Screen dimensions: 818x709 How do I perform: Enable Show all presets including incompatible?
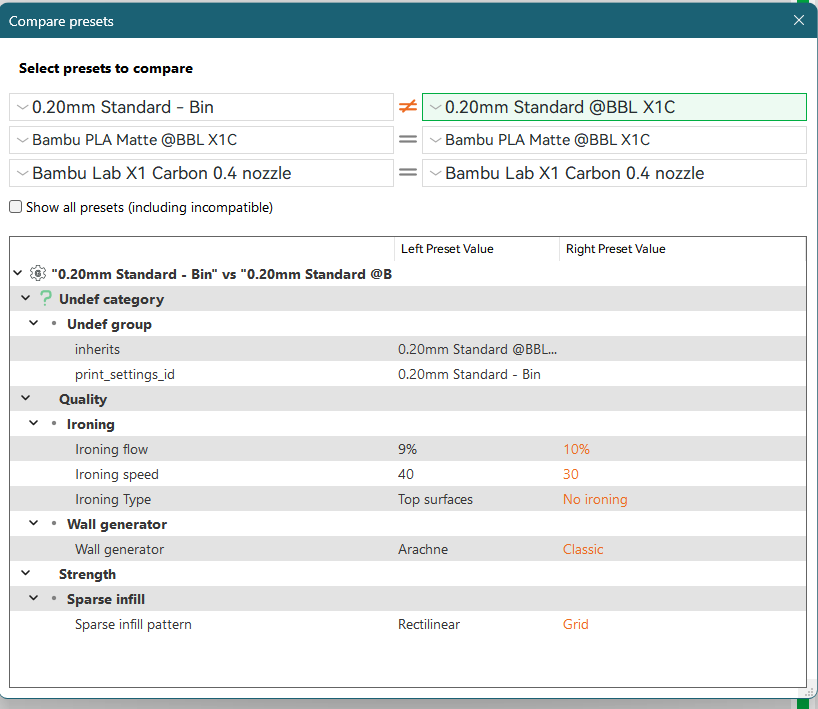tap(16, 207)
